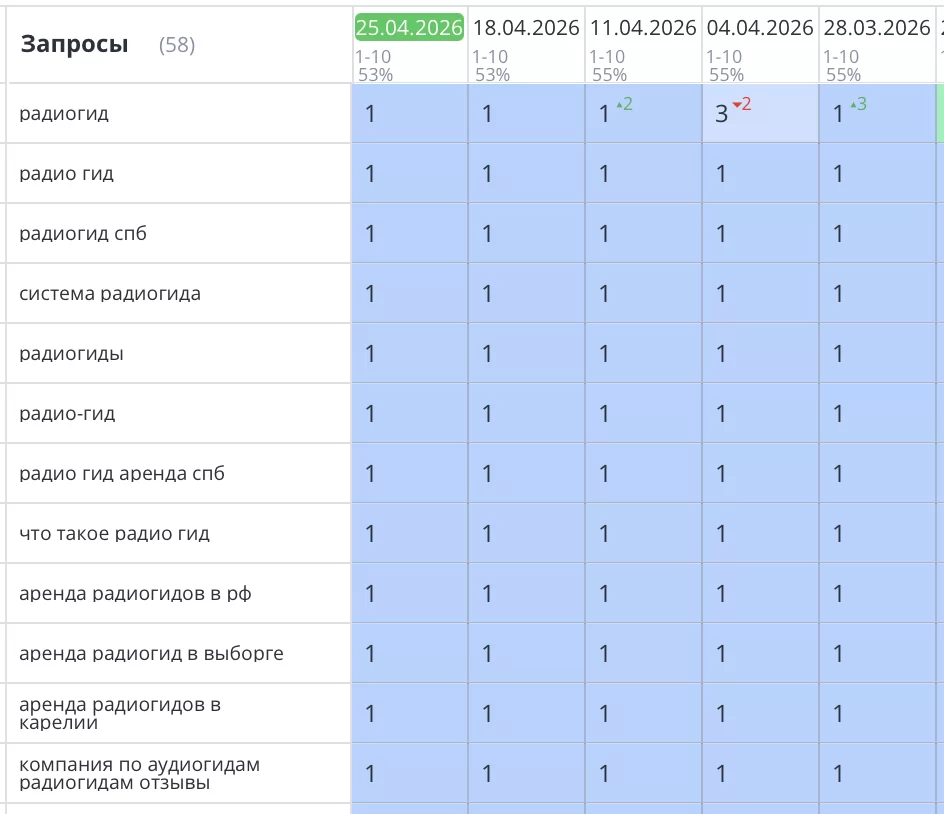Click система радиогида cell under 11.04.2026
This screenshot has height=814, width=944.
point(644,293)
